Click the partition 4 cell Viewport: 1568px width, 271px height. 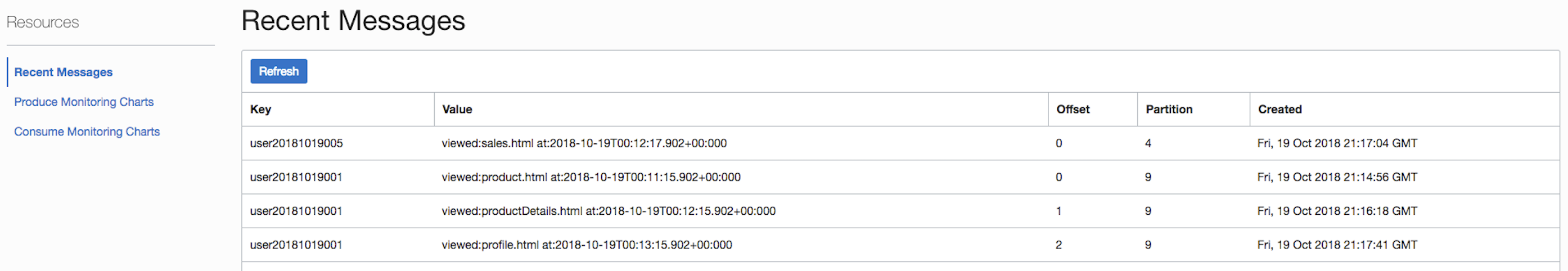point(1148,144)
